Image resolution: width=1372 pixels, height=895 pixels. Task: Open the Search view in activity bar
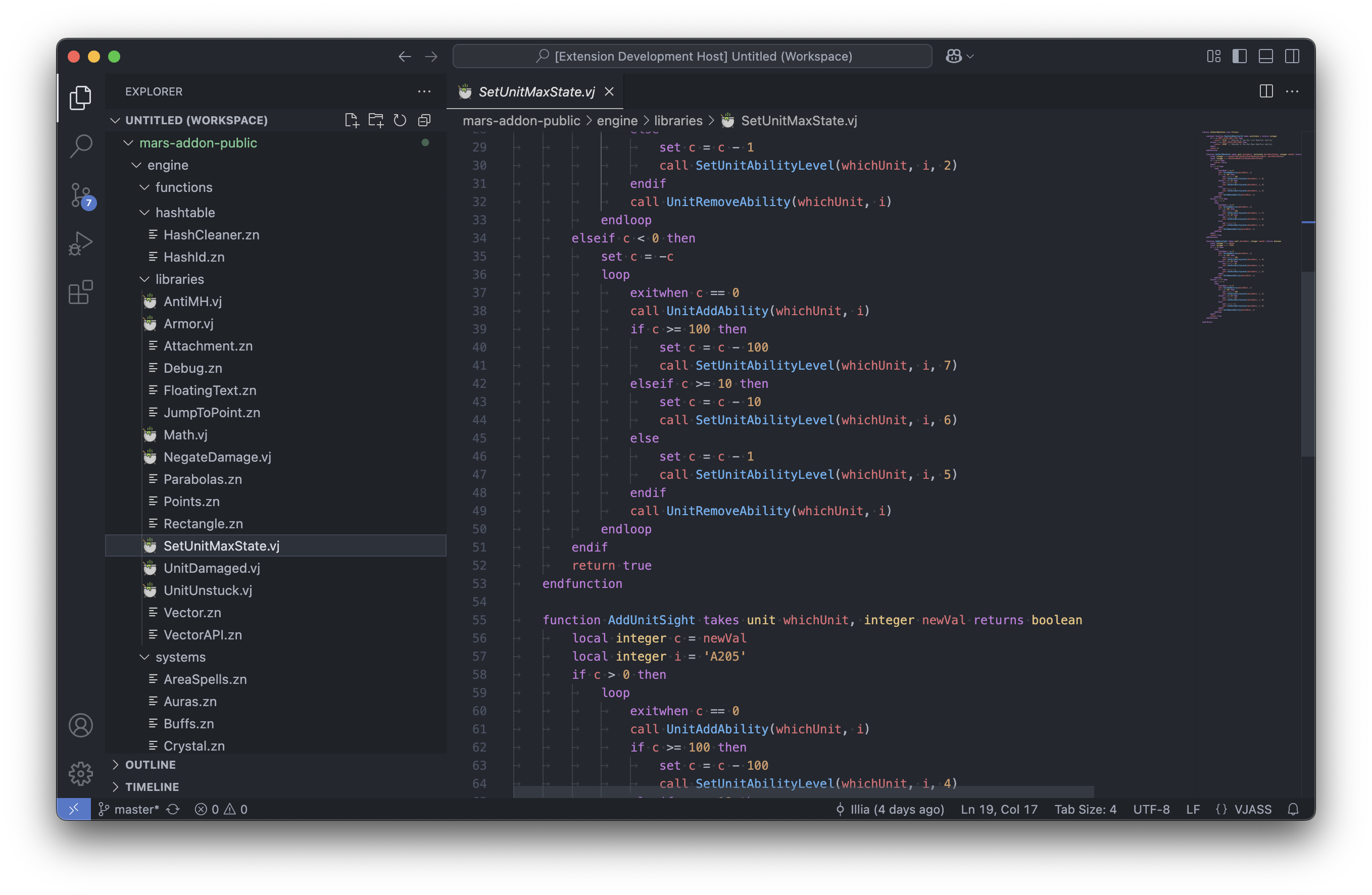[x=80, y=146]
